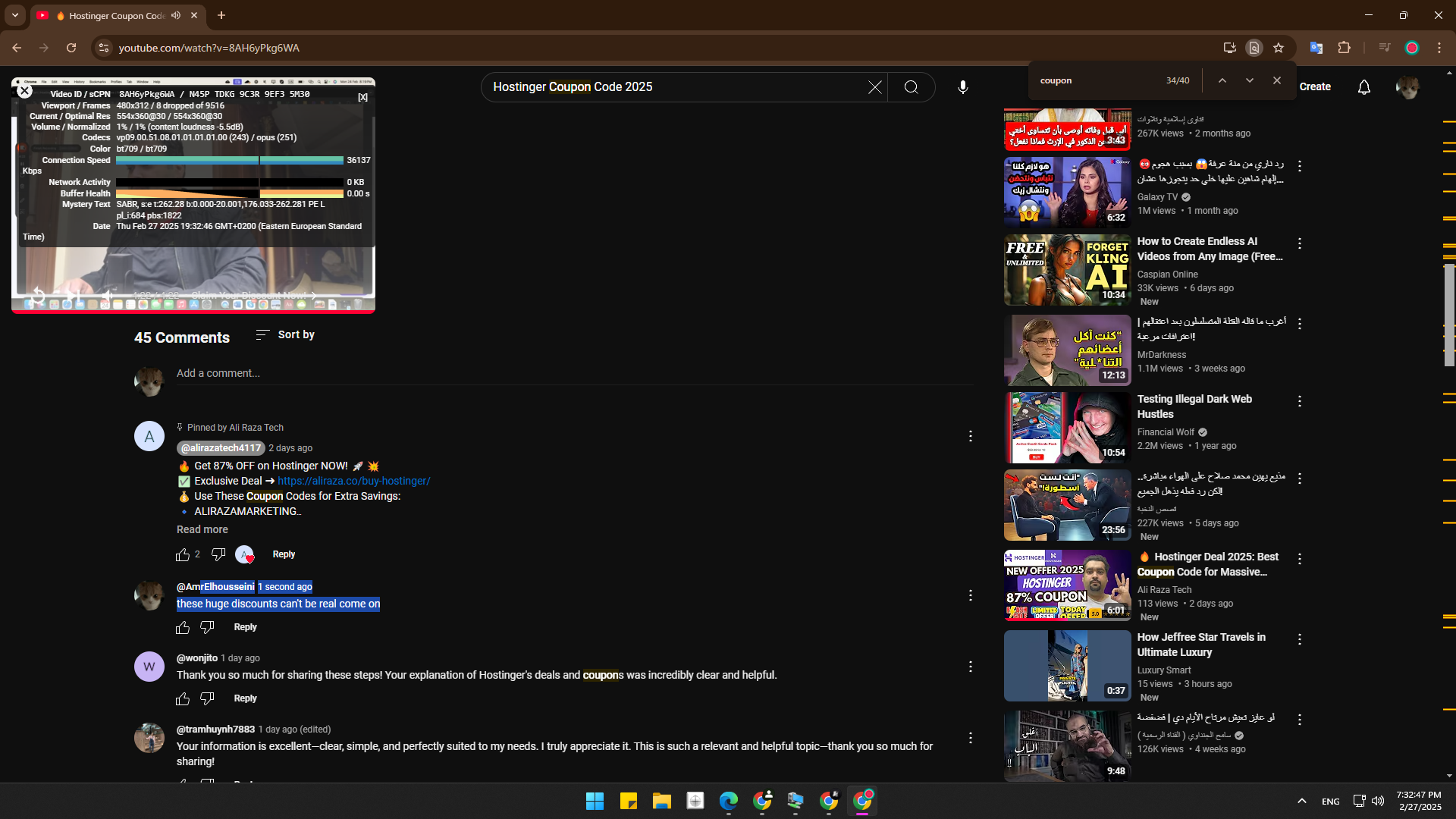1456x819 pixels.
Task: Close the find-in-page bar
Action: point(1277,80)
